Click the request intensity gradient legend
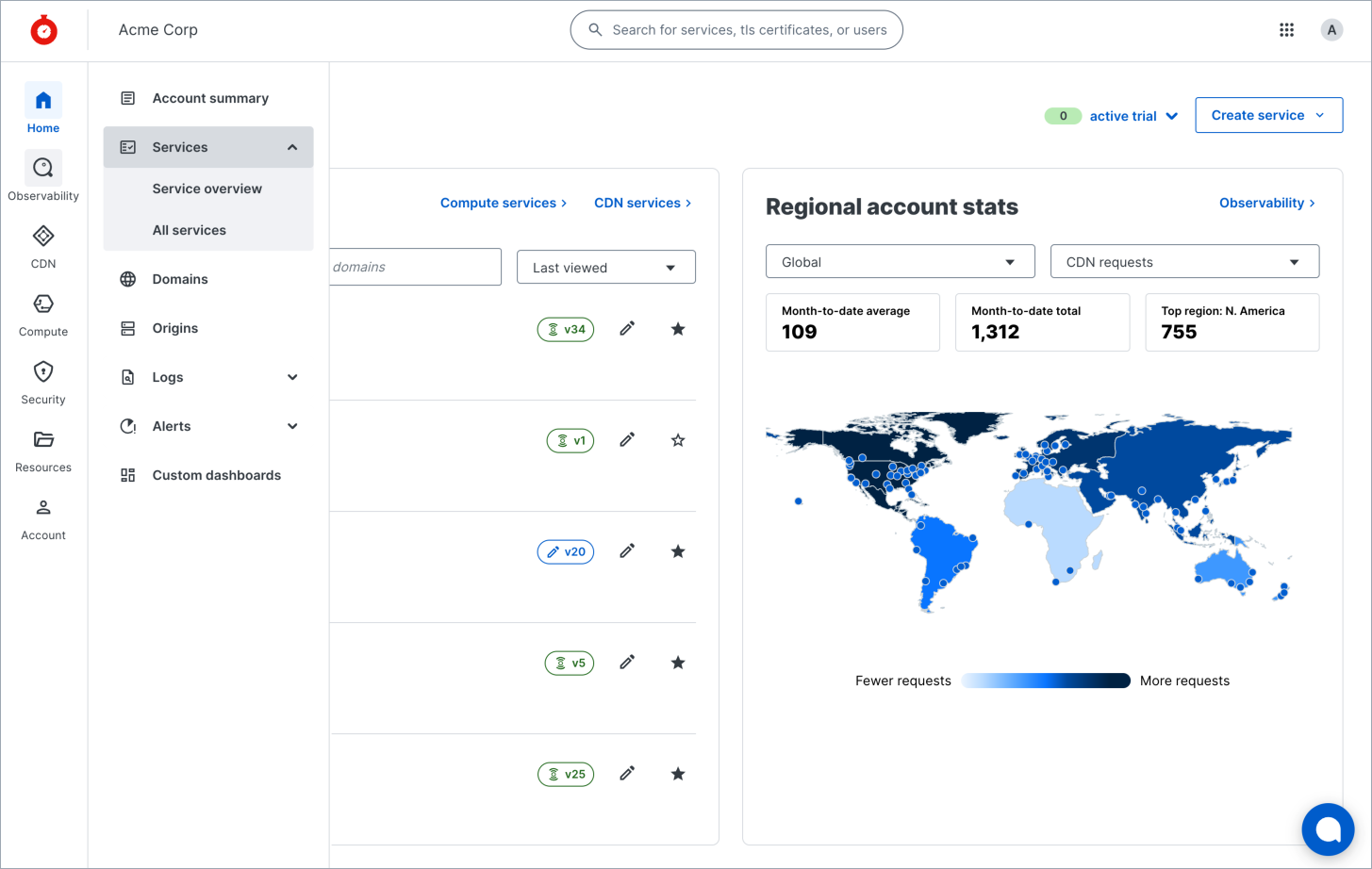The height and width of the screenshot is (869, 1372). [1046, 680]
